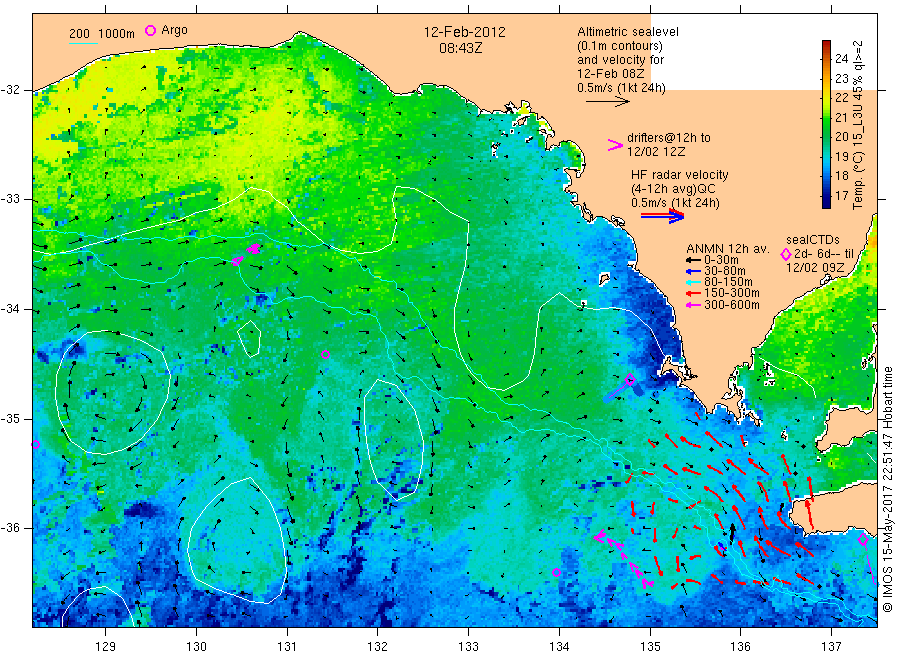
Task: Click the longitude axis label '131'
Action: tap(287, 647)
